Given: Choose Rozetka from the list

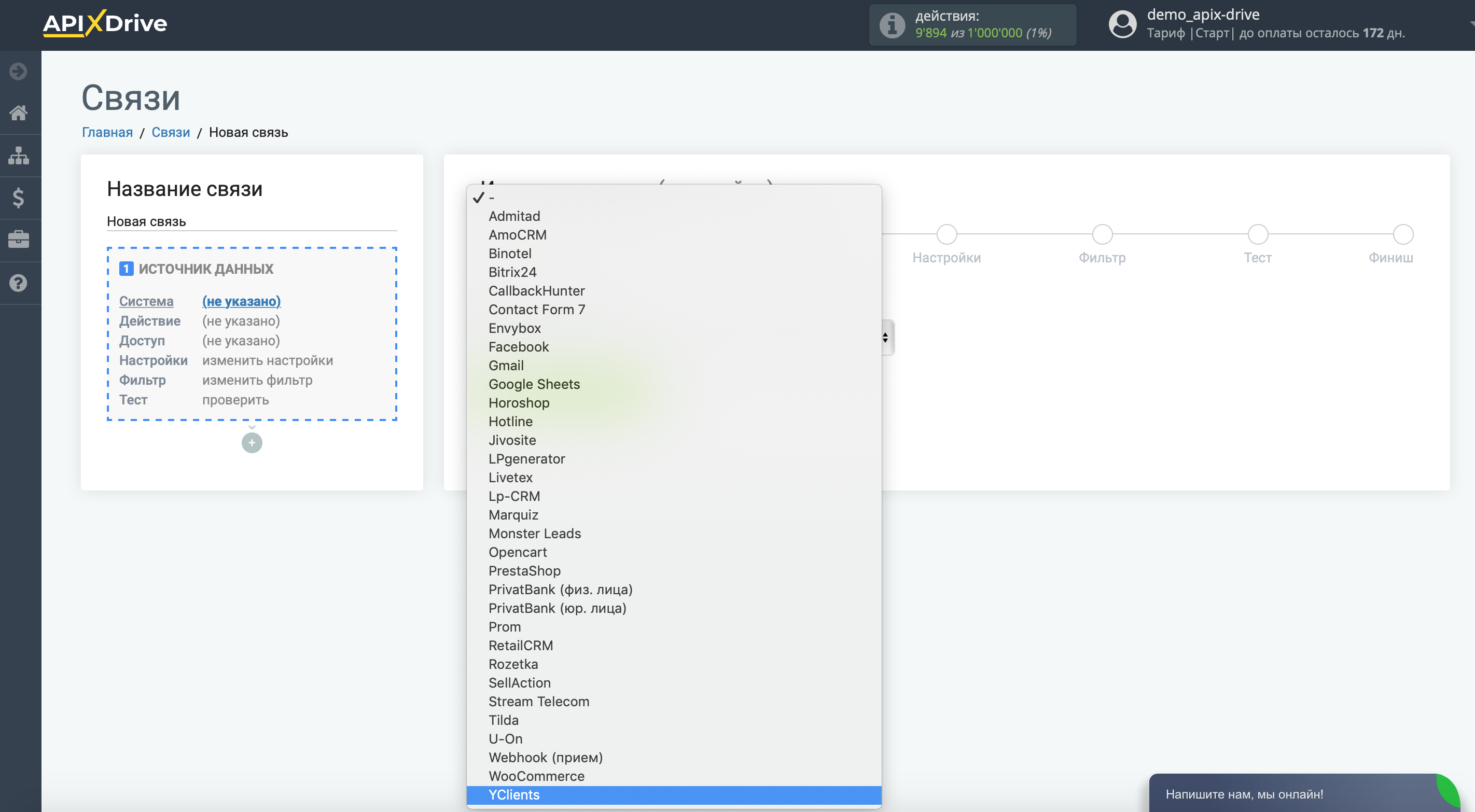Looking at the screenshot, I should pyautogui.click(x=674, y=665).
